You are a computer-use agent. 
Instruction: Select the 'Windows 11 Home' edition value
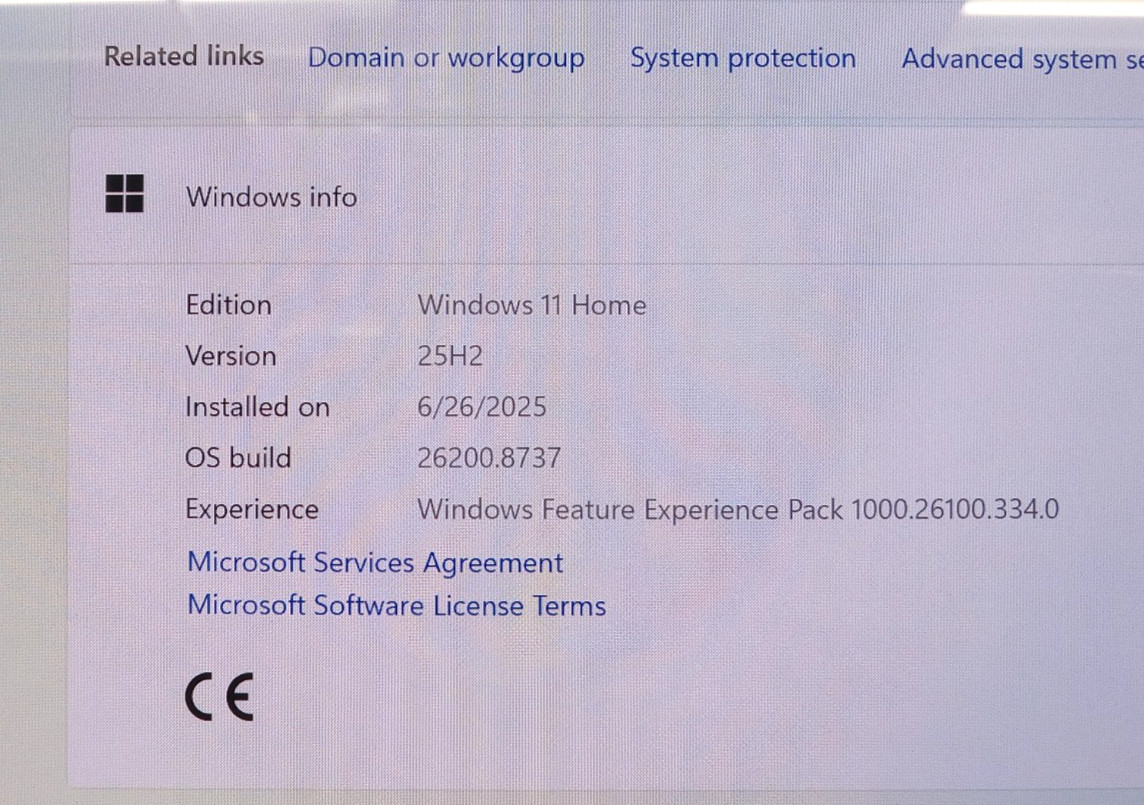click(x=531, y=305)
